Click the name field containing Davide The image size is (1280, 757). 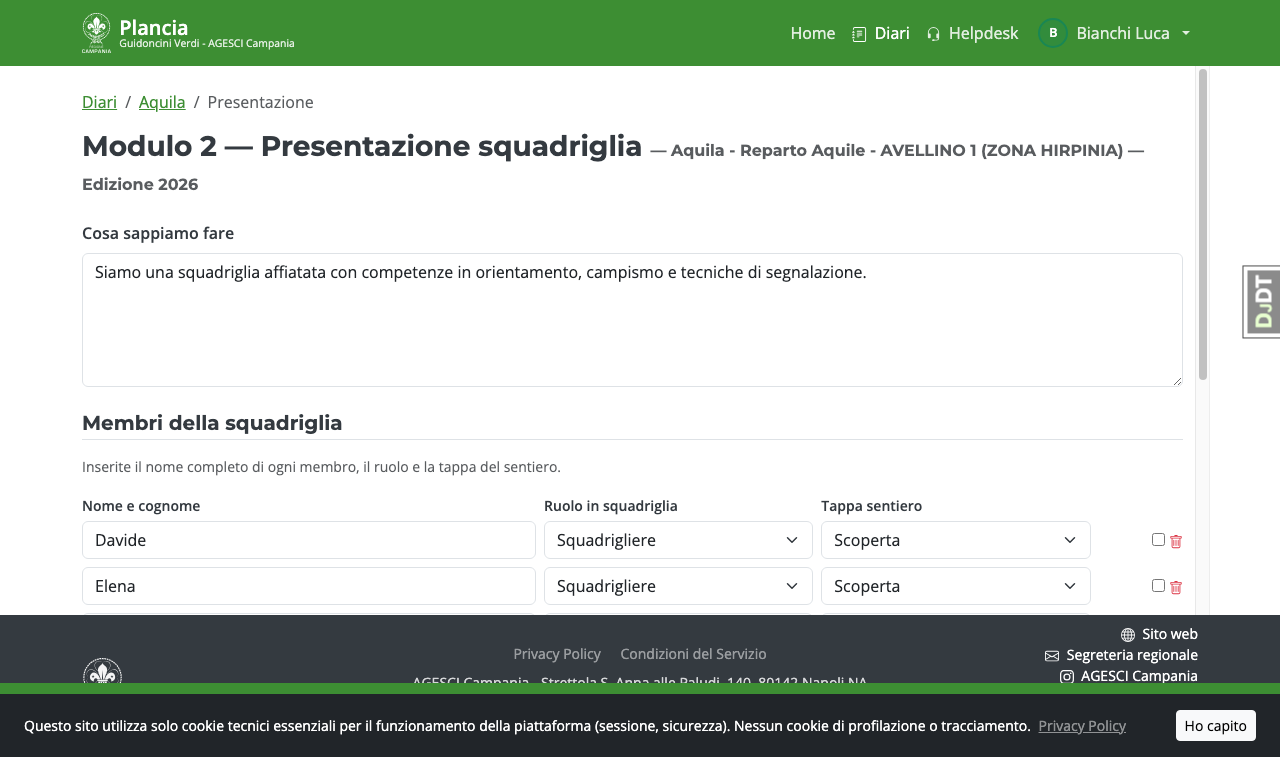coord(309,540)
